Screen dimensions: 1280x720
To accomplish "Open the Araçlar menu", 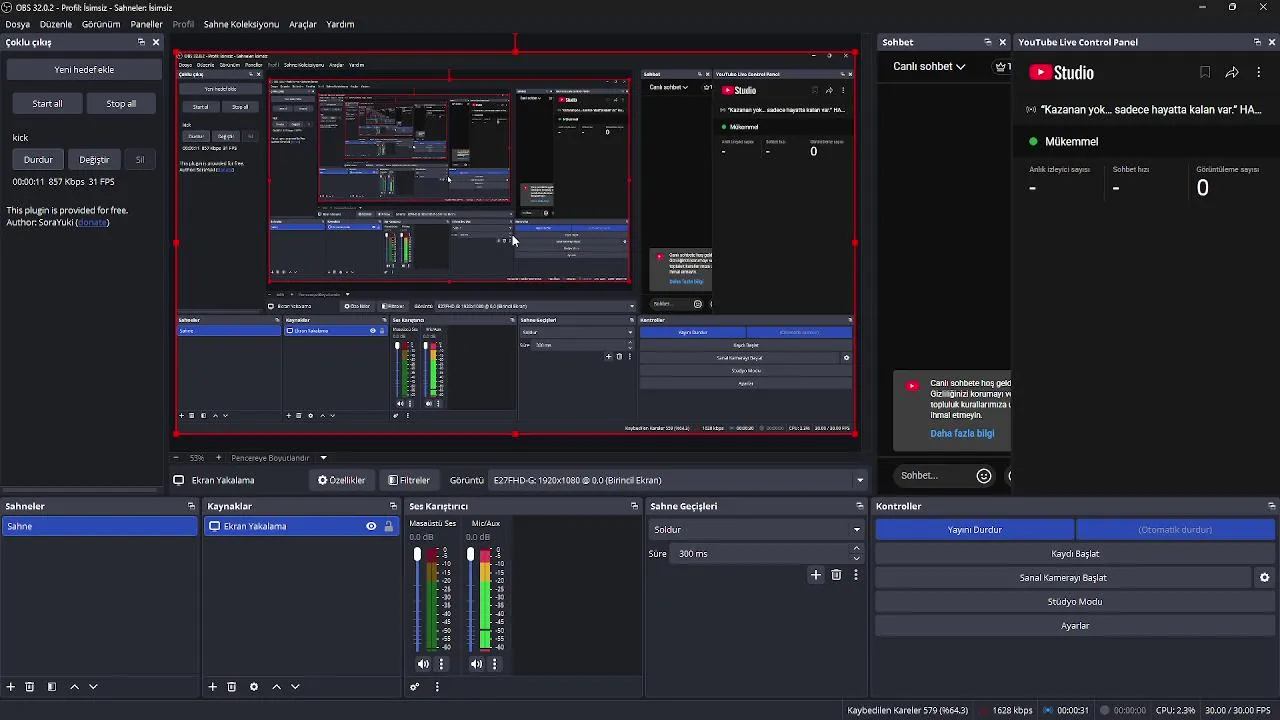I will tap(303, 24).
